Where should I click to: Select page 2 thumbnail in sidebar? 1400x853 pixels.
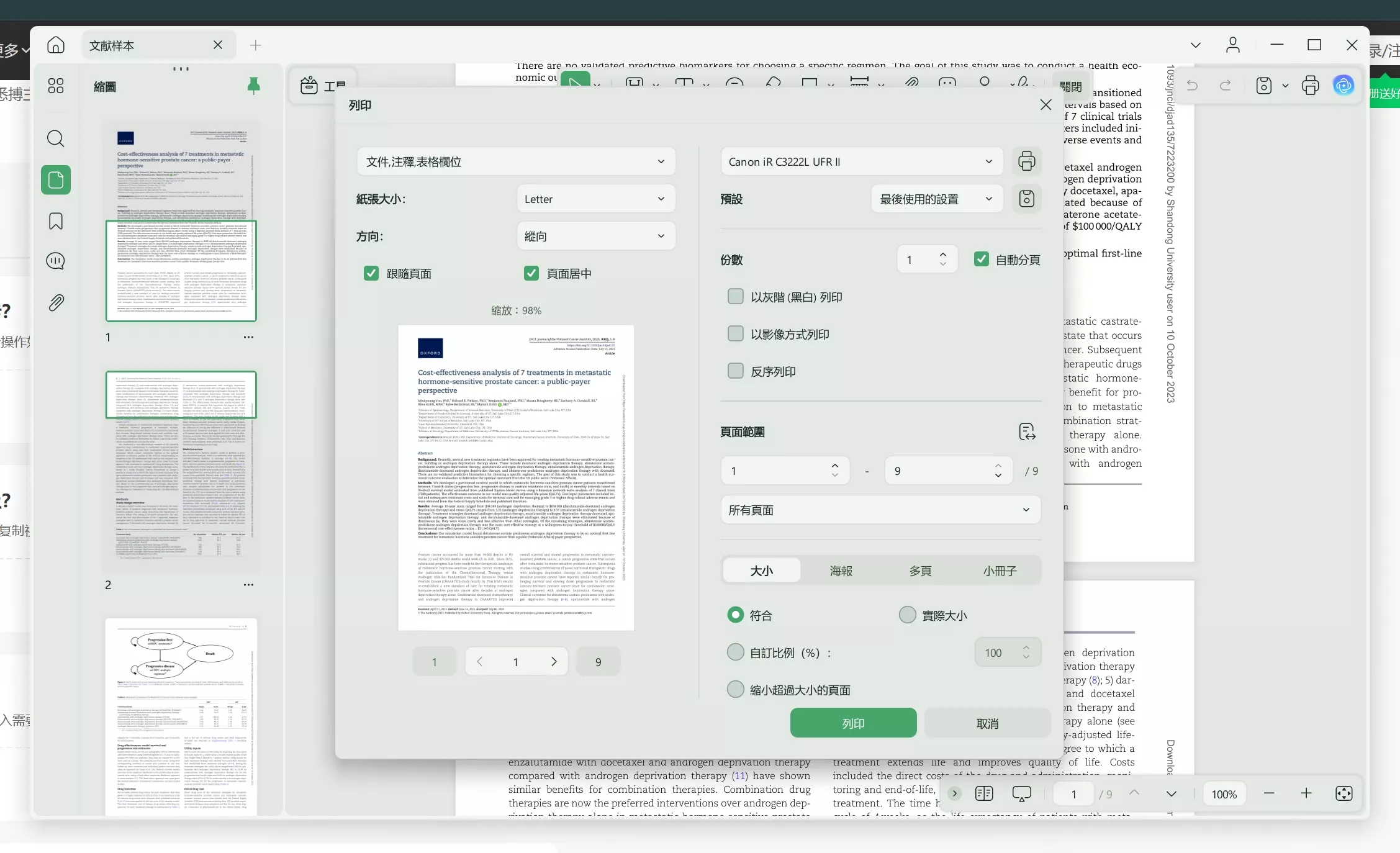181,472
